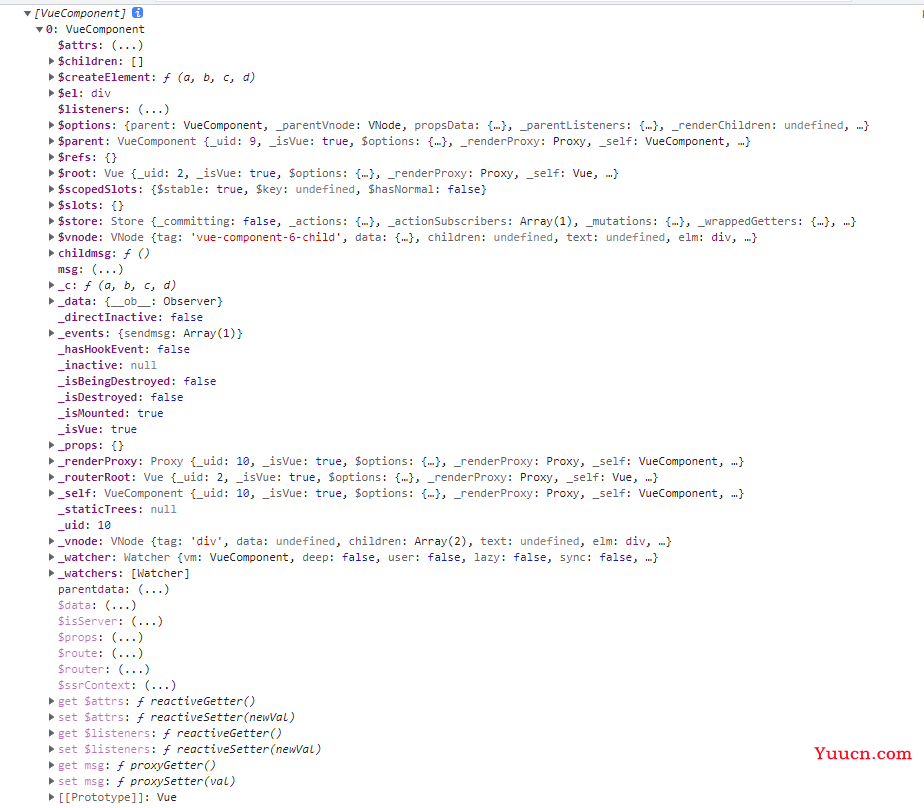Invoke getter (...) for $router

(x=134, y=669)
